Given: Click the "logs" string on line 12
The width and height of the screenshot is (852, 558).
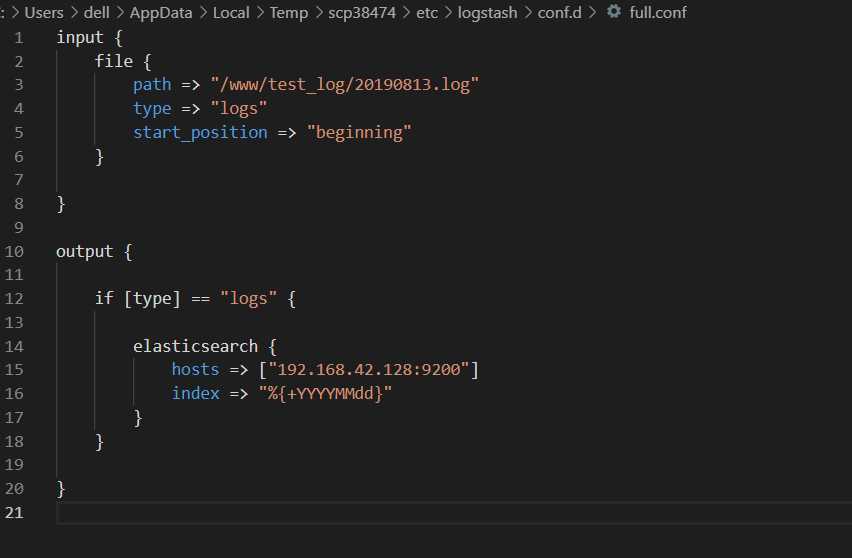Looking at the screenshot, I should (248, 299).
